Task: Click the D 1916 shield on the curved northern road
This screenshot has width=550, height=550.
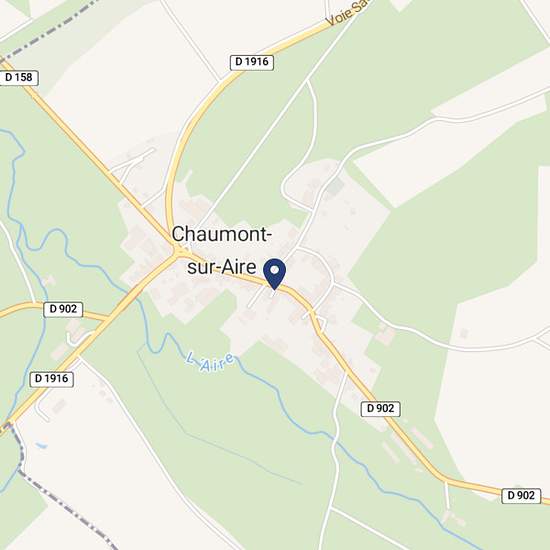Action: pos(252,62)
